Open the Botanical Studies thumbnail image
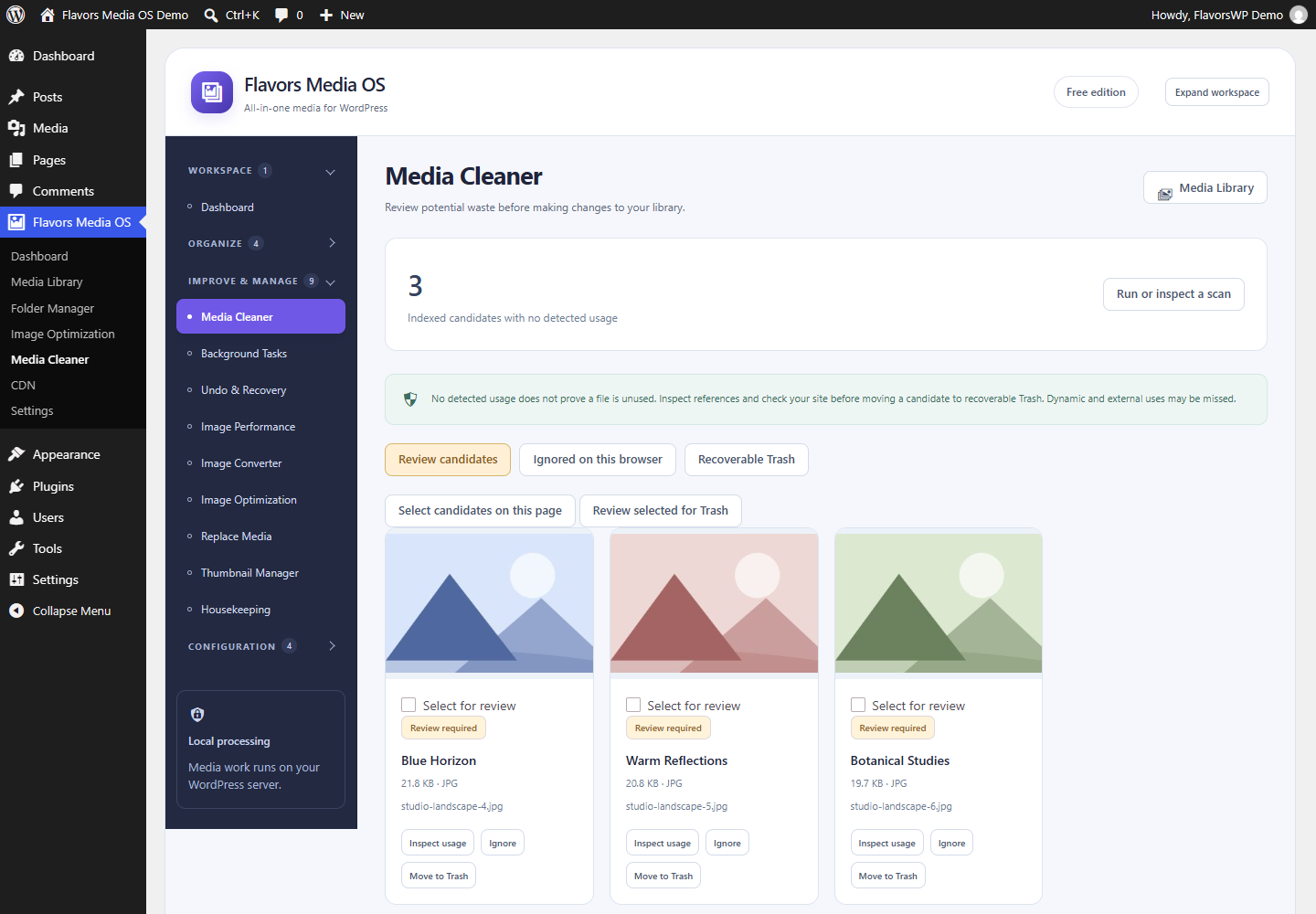1316x914 pixels. pyautogui.click(x=939, y=603)
